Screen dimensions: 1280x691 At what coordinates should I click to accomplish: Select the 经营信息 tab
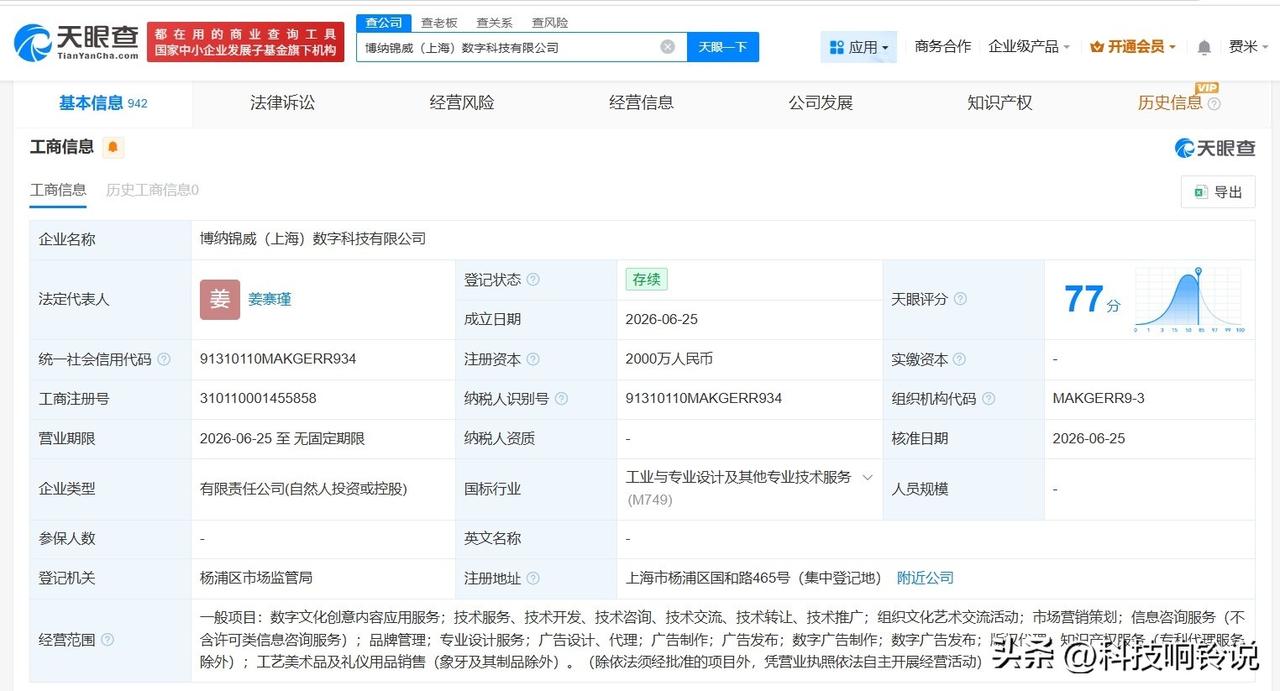641,102
